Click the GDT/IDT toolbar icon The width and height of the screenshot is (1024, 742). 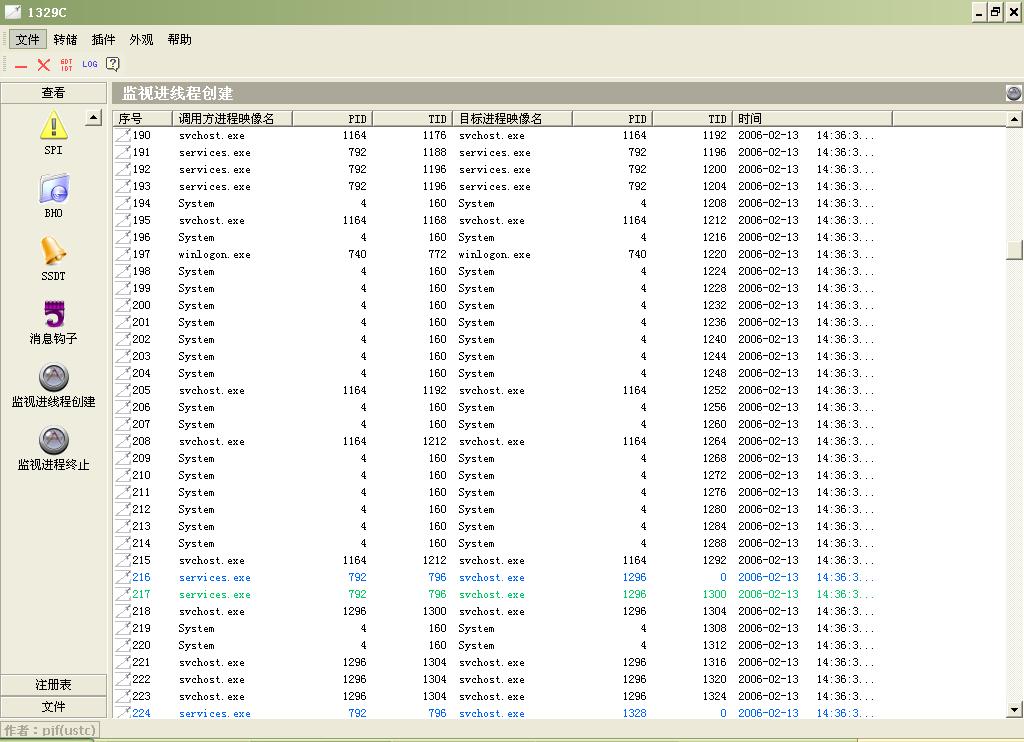67,64
